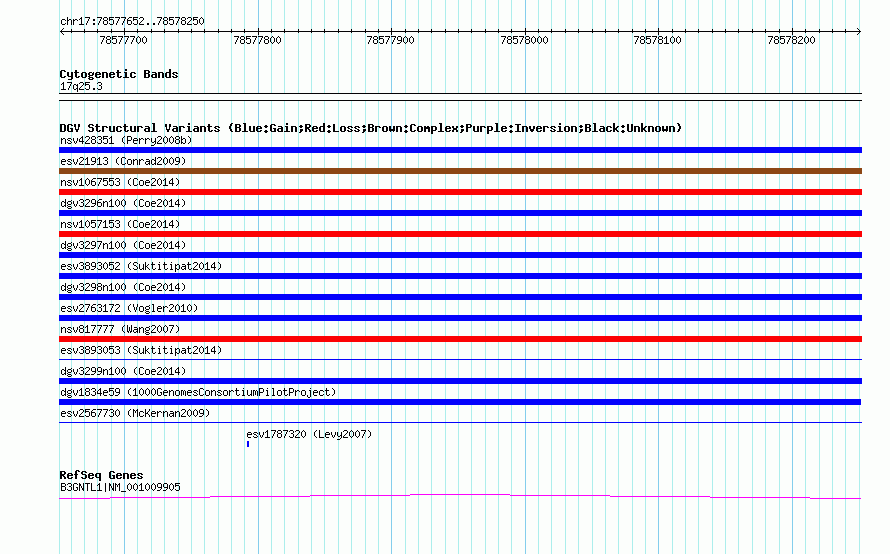Open esv1787320 (Levy2007) variant label
Screen dimensions: 890x554
[x=309, y=434]
